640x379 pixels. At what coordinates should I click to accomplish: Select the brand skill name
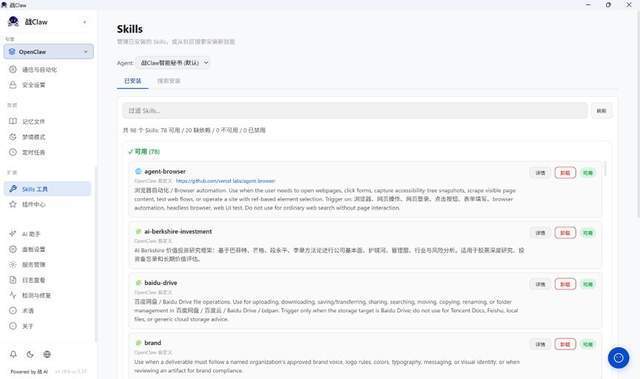tap(153, 343)
